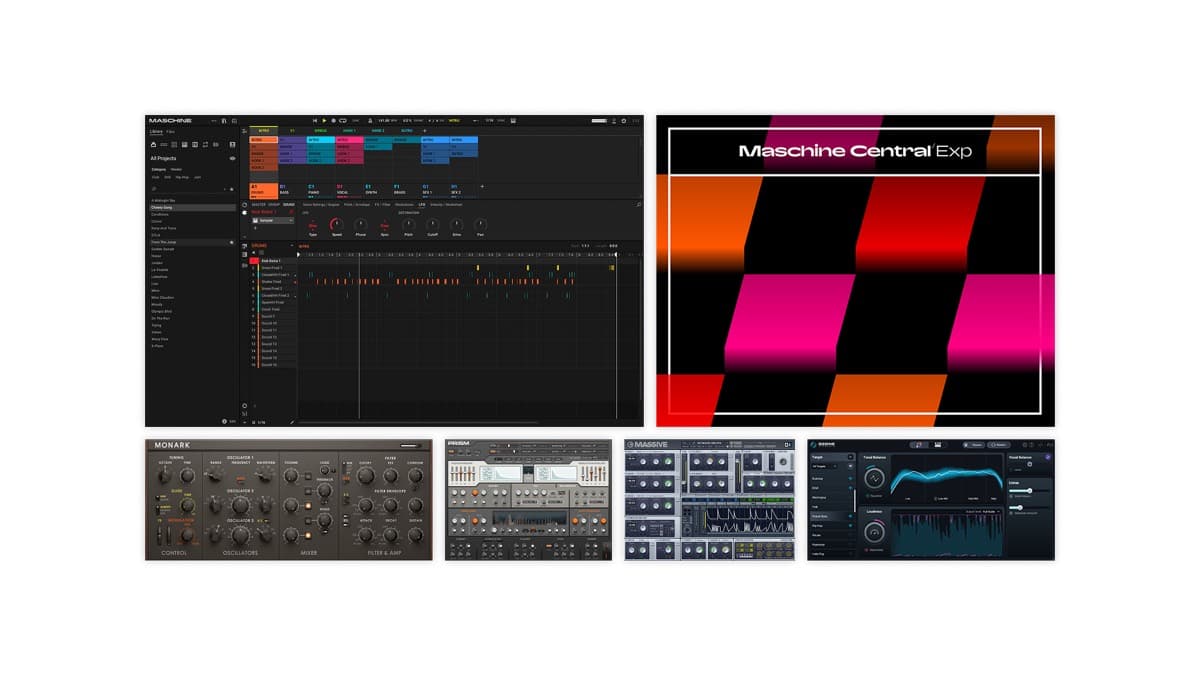The height and width of the screenshot is (675, 1200).
Task: Click the Monark Cutoff filter knob
Action: pyautogui.click(x=366, y=476)
